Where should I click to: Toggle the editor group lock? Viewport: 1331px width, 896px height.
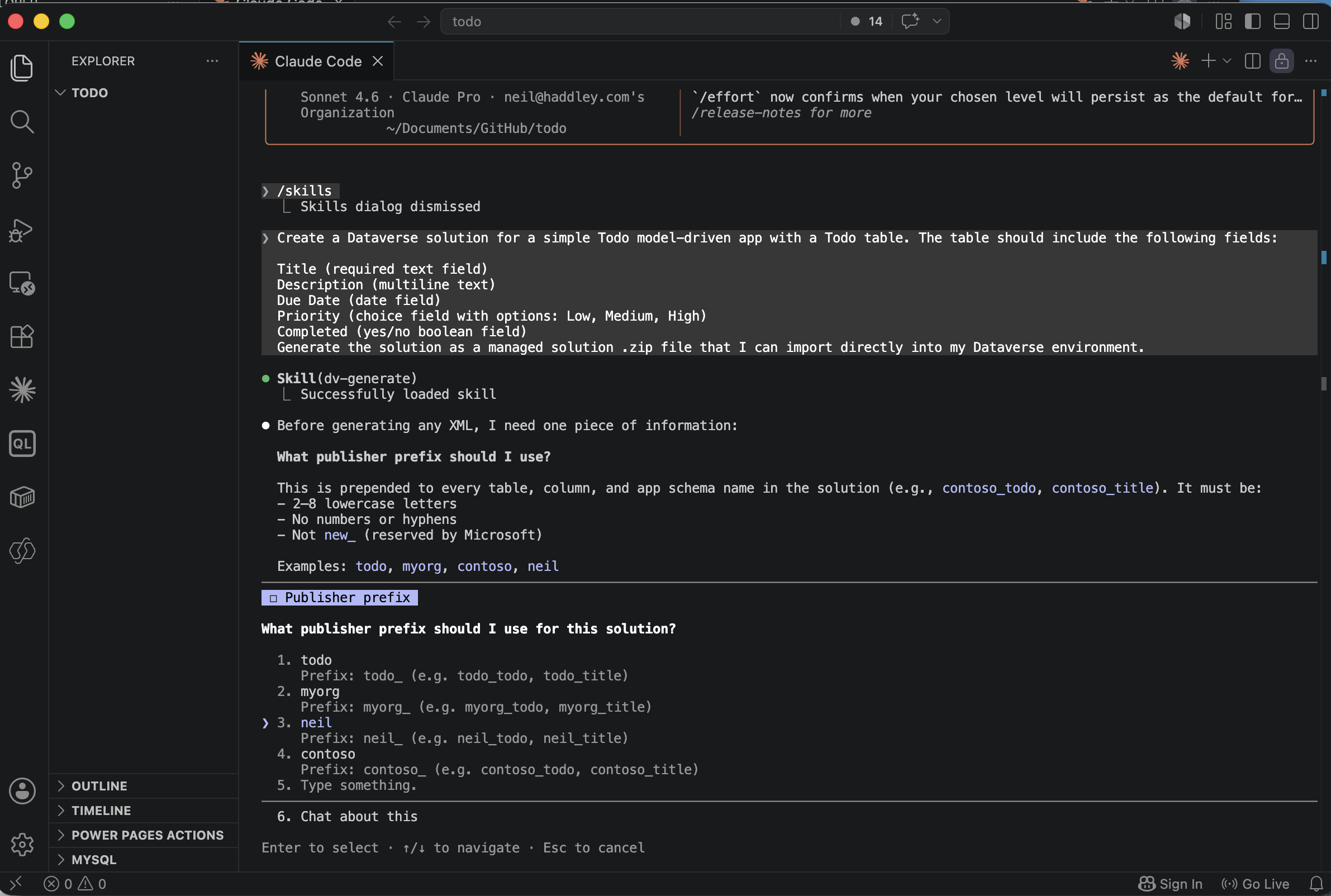point(1281,60)
